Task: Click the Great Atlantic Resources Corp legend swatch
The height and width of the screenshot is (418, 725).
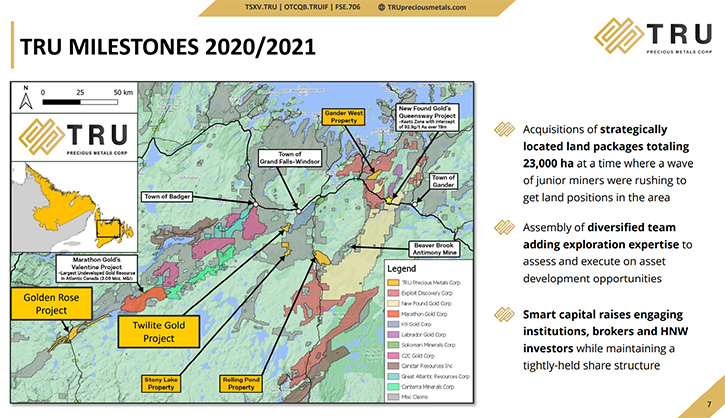Action: click(393, 376)
